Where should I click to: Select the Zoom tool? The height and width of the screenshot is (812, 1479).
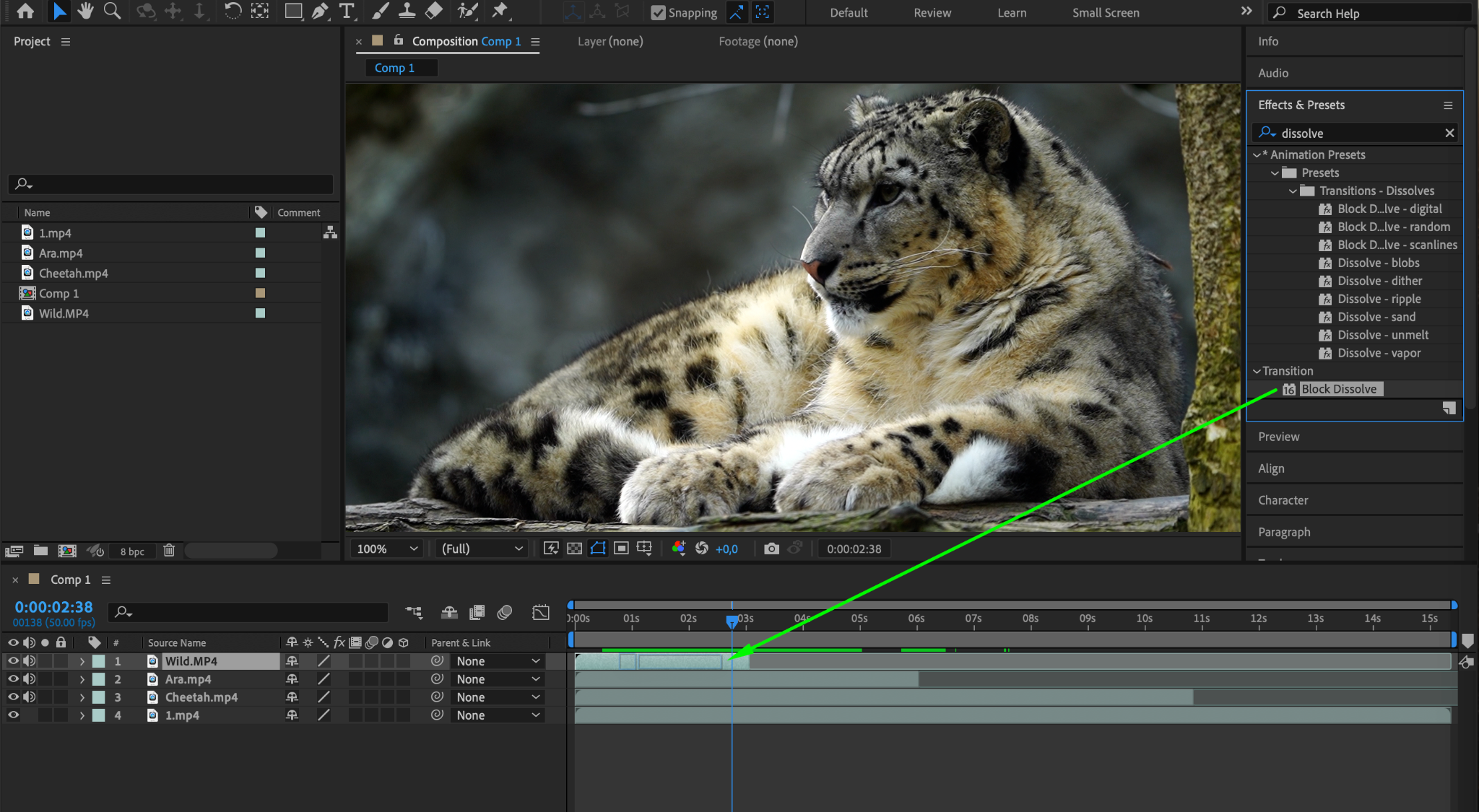(x=112, y=11)
